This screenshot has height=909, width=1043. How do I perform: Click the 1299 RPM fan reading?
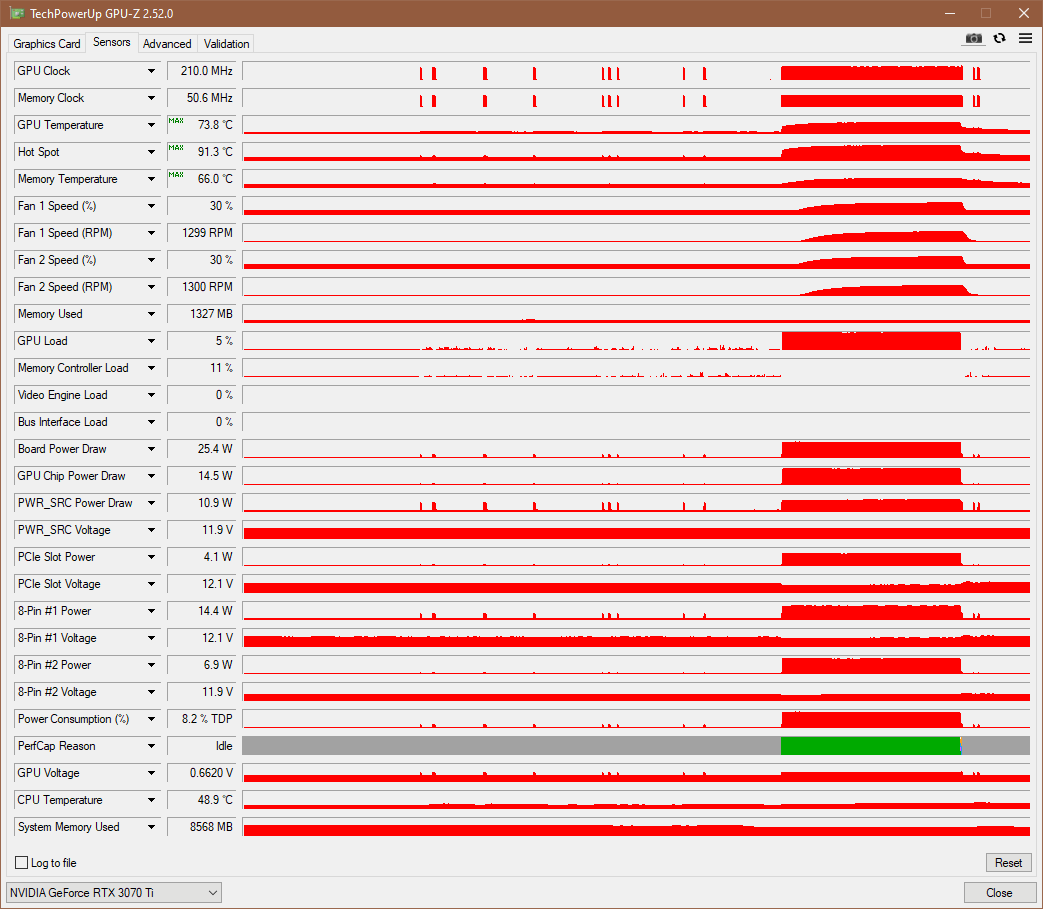point(202,233)
